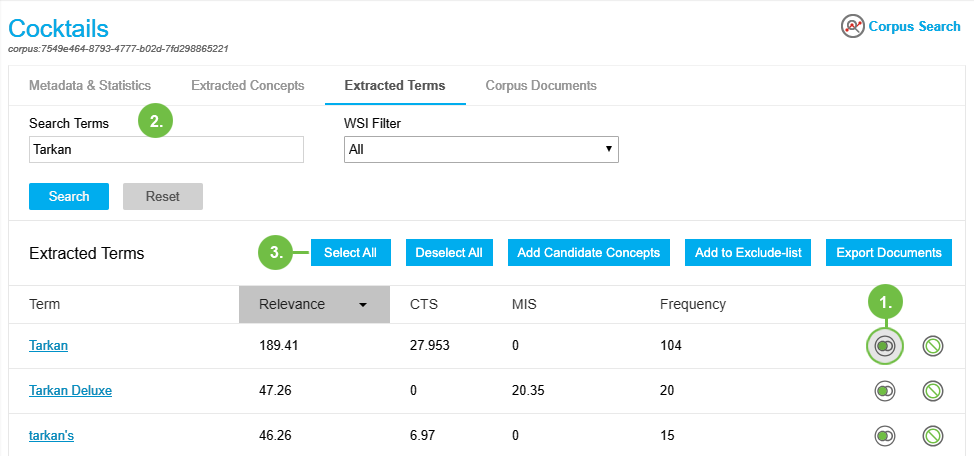Go to Corpus Documents tab
Screen dimensions: 974x456
pos(541,85)
